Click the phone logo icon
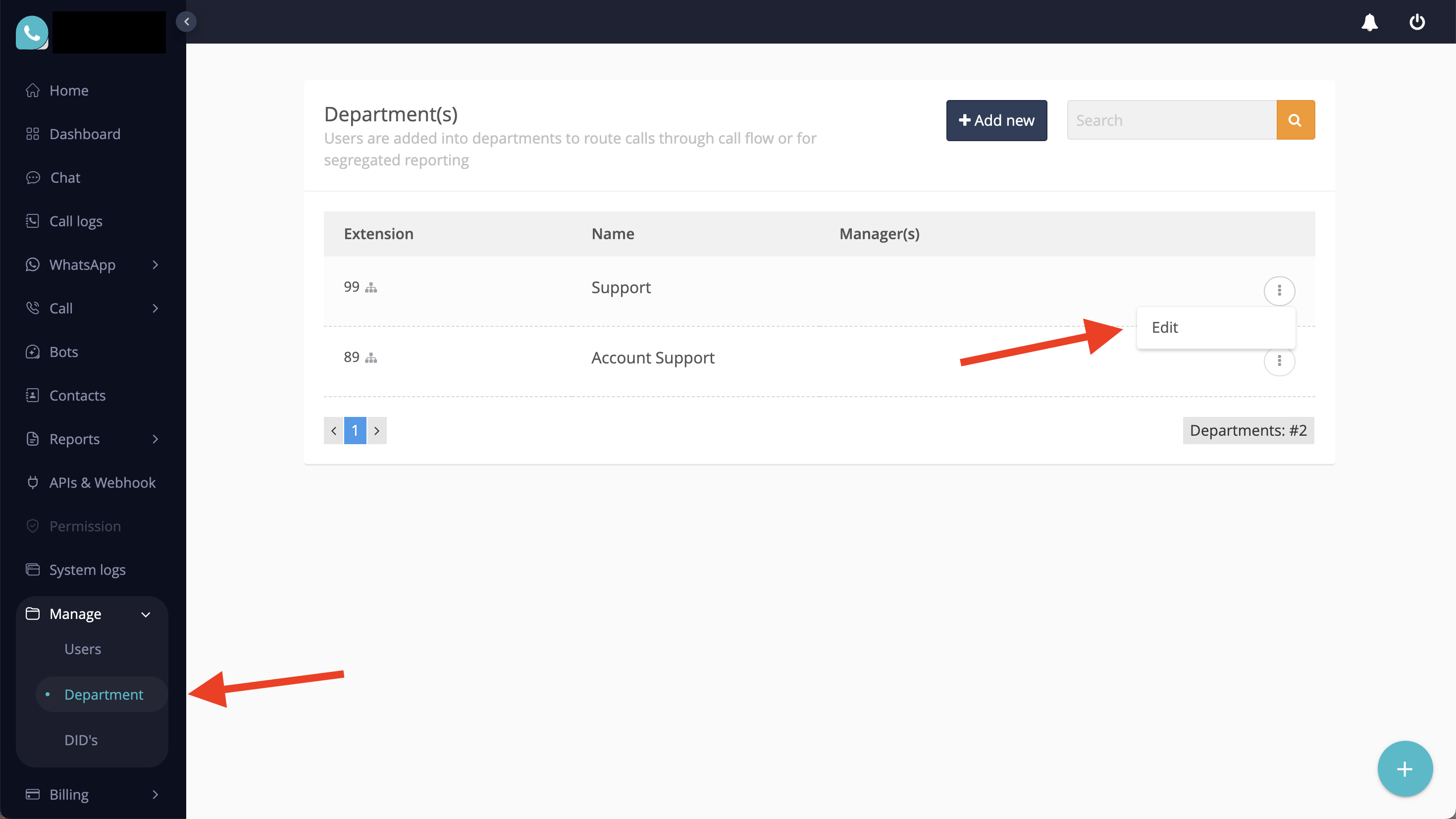 (32, 33)
